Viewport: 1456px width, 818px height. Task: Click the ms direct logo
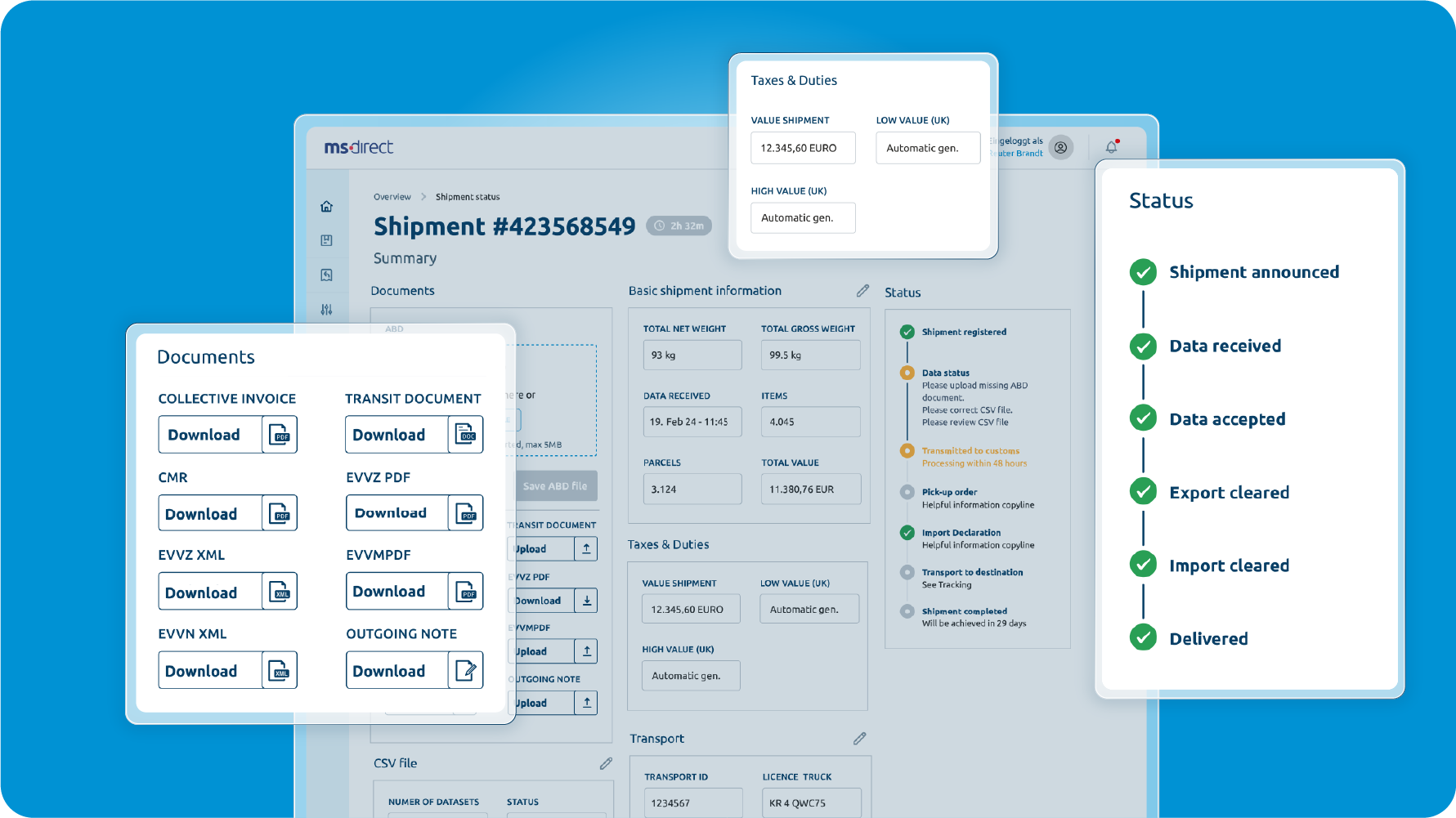[358, 147]
